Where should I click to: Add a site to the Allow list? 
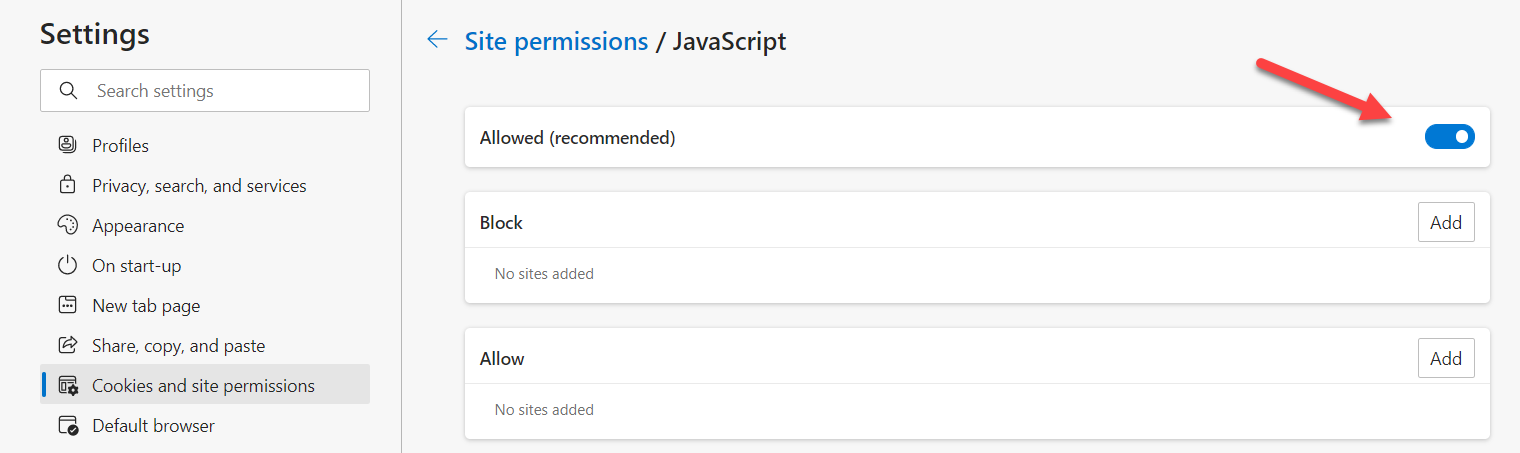point(1445,358)
